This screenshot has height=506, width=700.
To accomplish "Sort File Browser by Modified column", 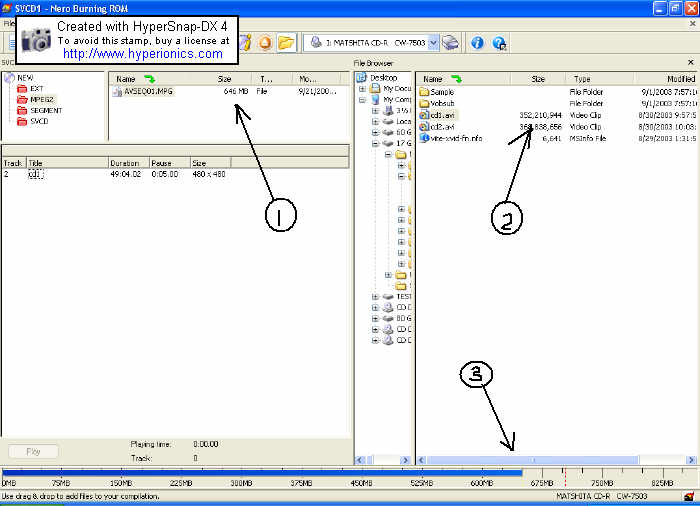I will (x=666, y=79).
